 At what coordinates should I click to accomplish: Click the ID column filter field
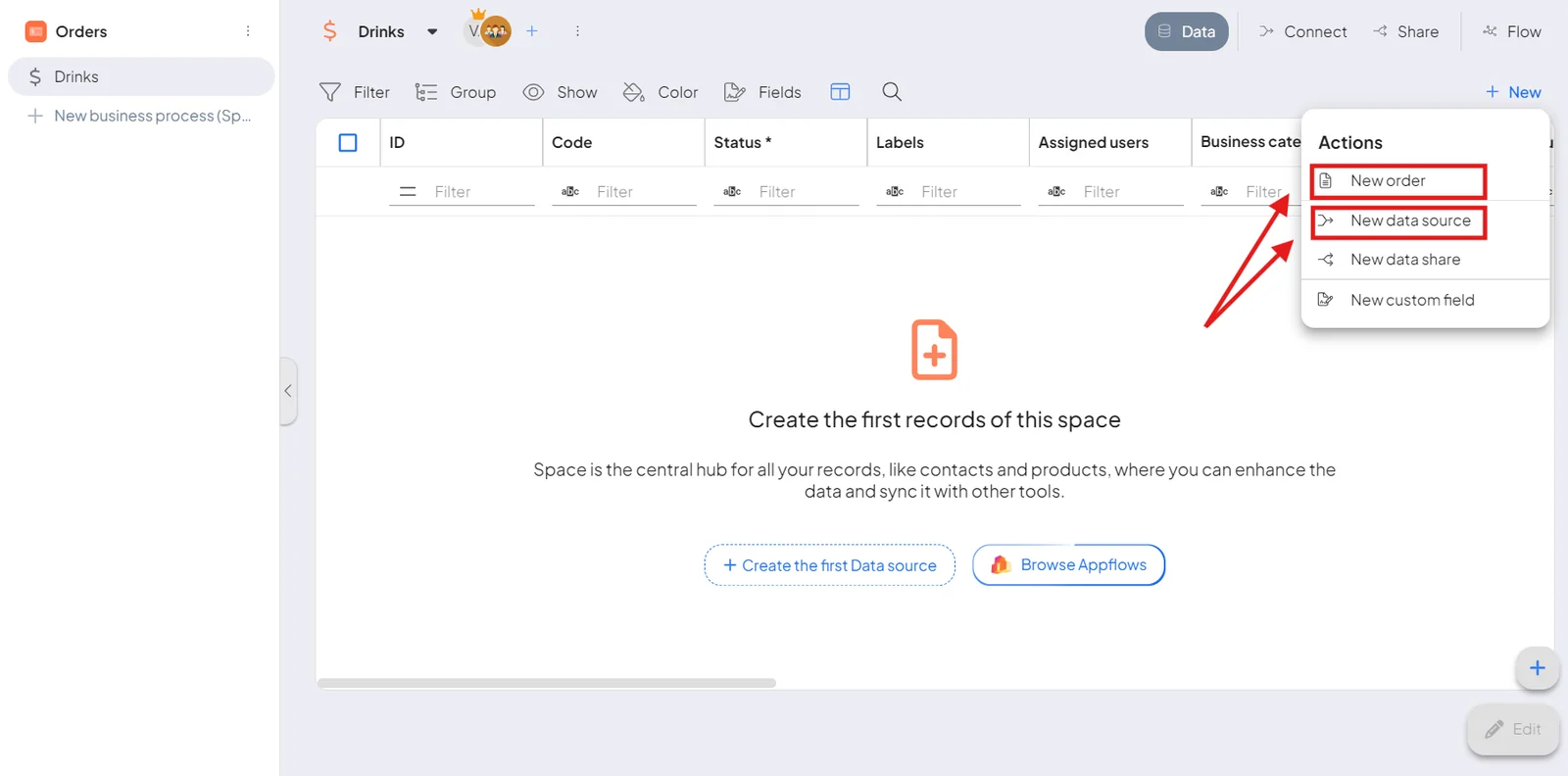(483, 192)
